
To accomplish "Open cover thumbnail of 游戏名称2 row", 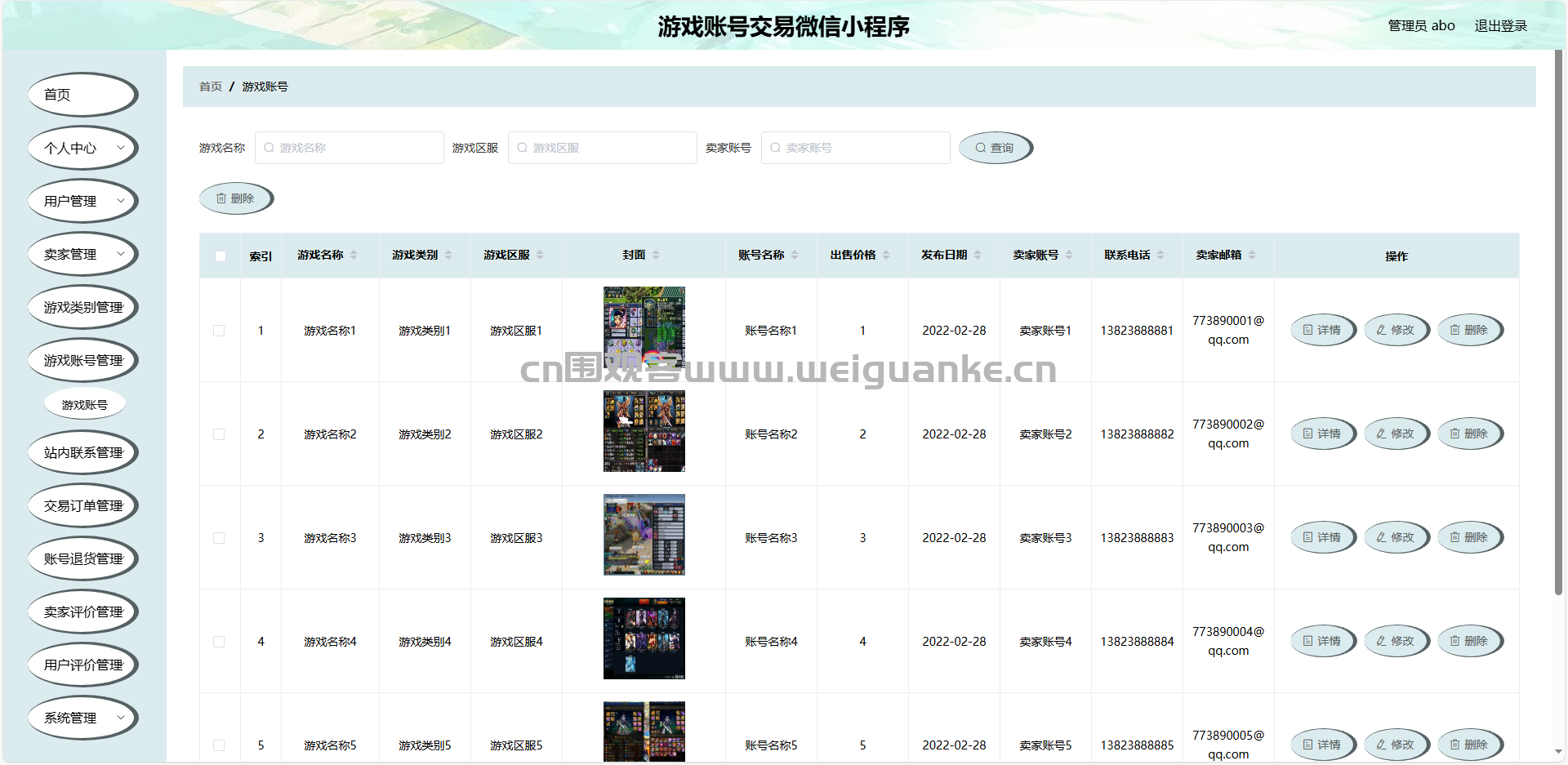I will click(x=644, y=431).
